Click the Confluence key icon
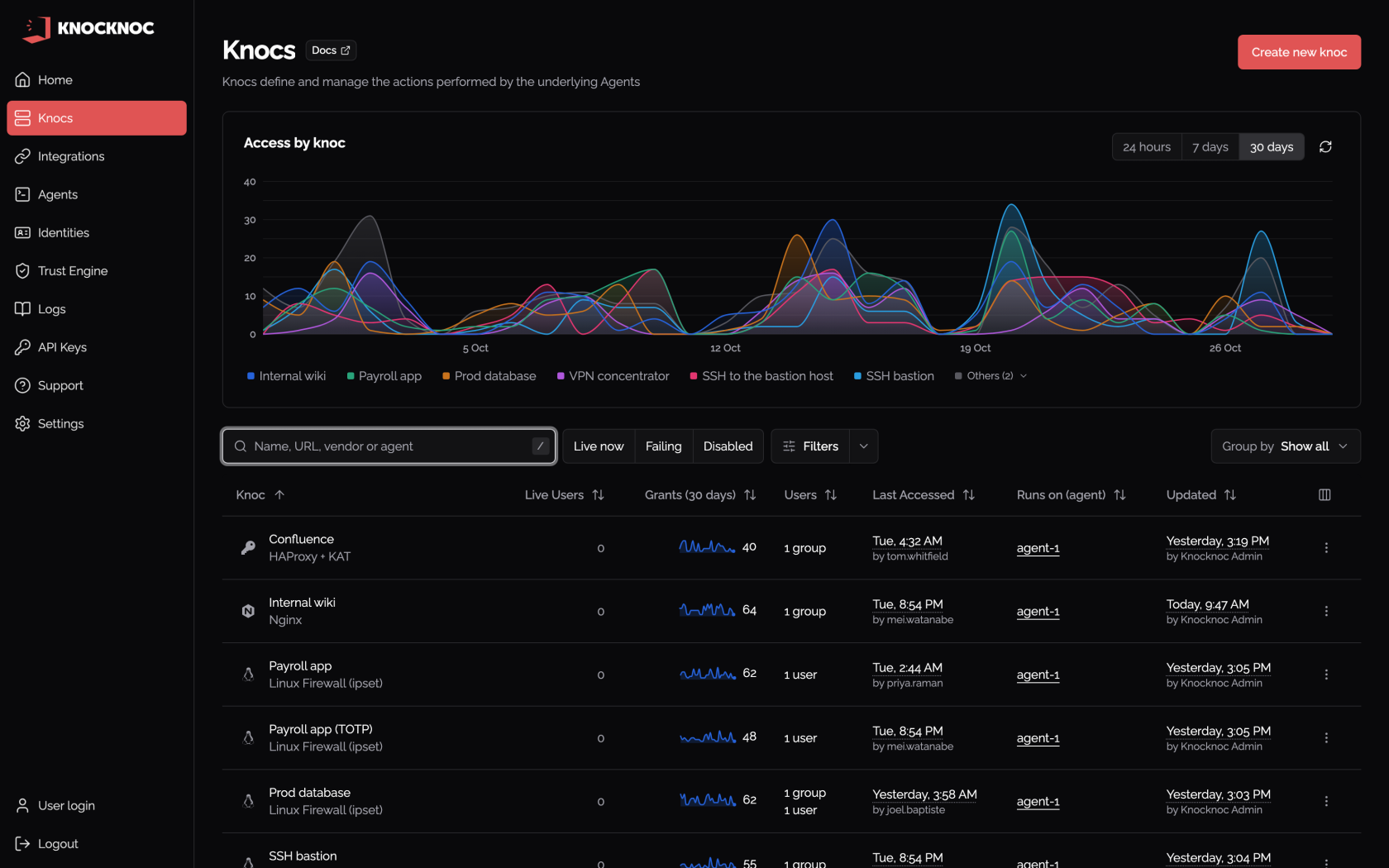This screenshot has width=1389, height=868. coord(248,547)
